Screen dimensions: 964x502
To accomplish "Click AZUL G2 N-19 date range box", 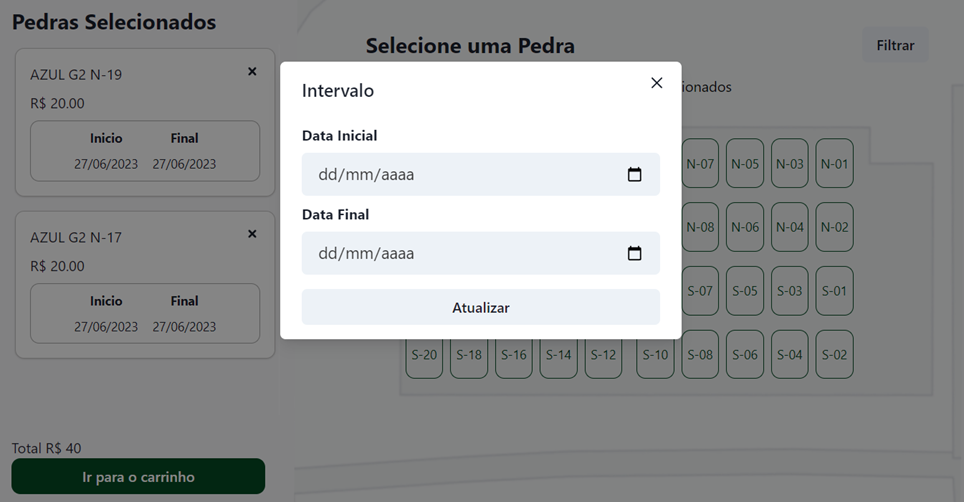I will click(x=145, y=151).
